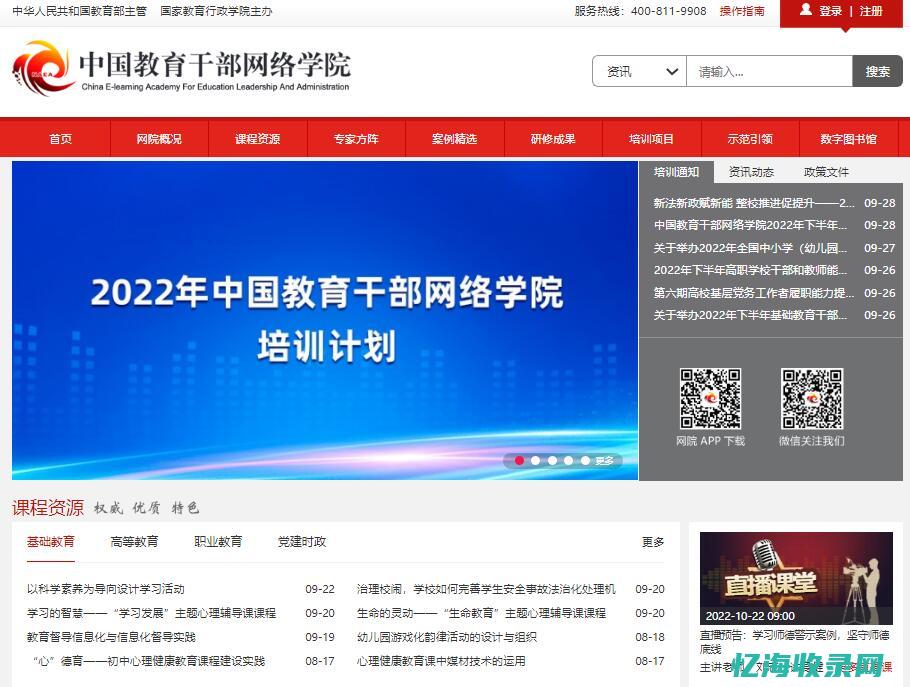Select the third carousel dot
Image resolution: width=910 pixels, height=687 pixels.
(x=552, y=460)
